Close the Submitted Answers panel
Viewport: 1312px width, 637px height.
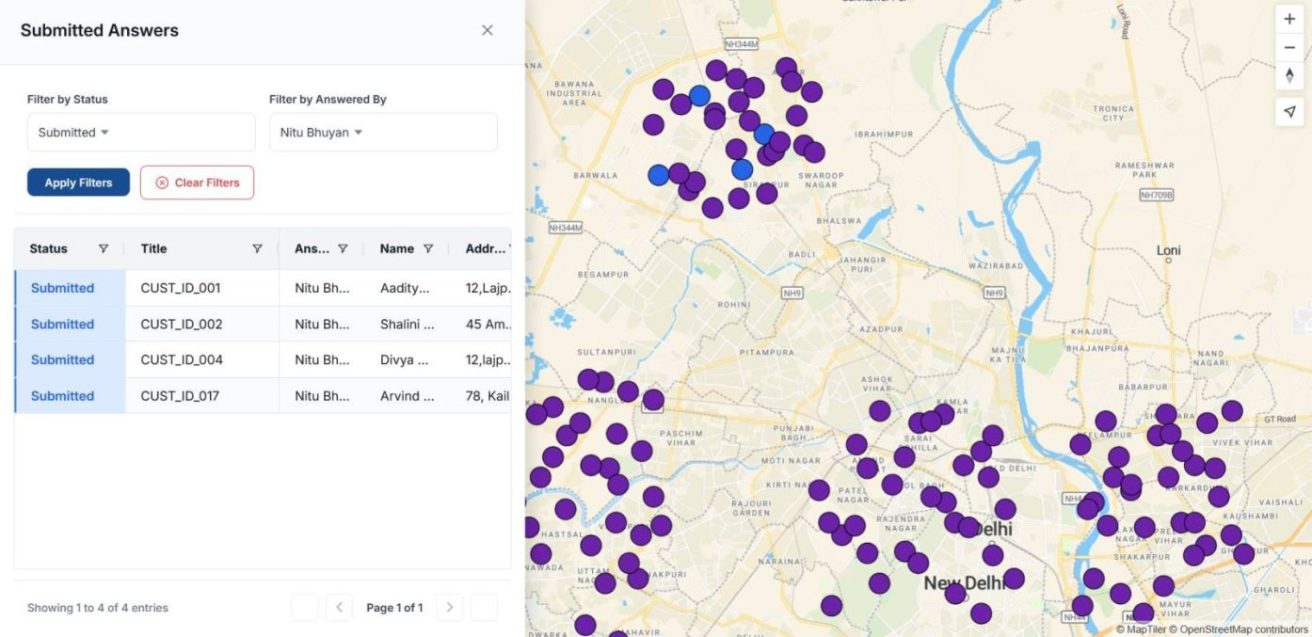[x=487, y=30]
